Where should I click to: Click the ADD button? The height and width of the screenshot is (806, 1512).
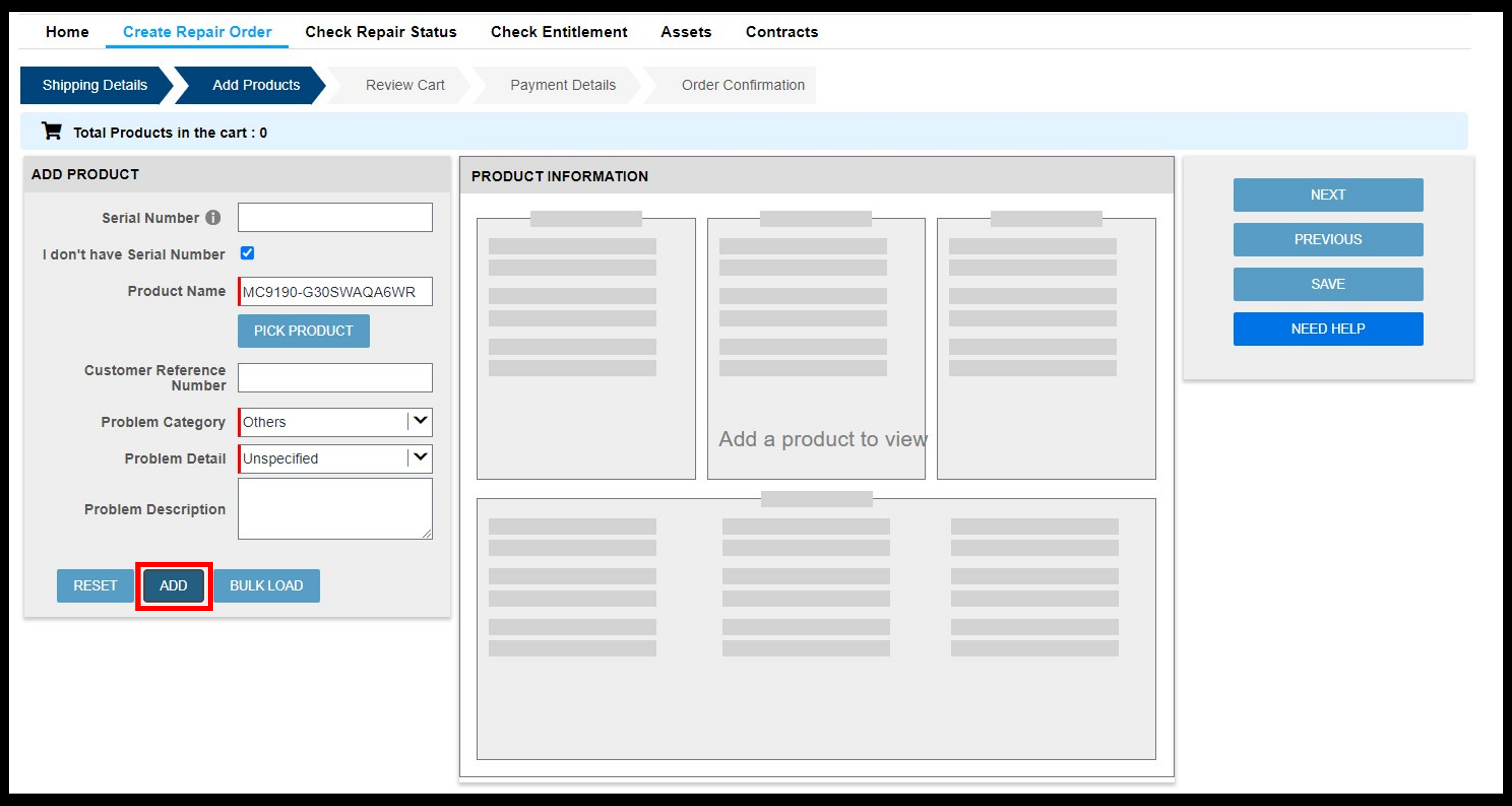(x=172, y=585)
